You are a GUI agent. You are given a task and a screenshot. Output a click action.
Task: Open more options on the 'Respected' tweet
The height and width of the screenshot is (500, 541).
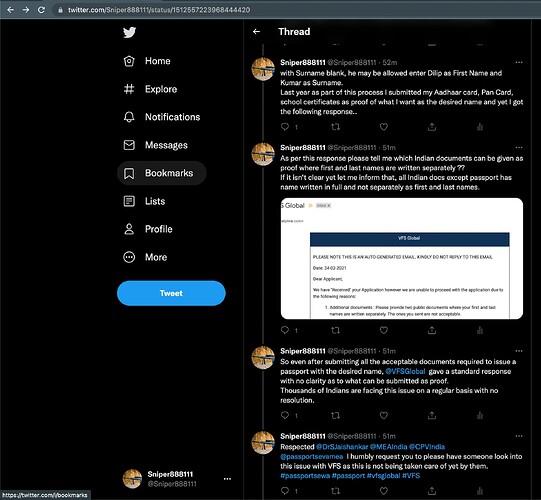(x=519, y=436)
